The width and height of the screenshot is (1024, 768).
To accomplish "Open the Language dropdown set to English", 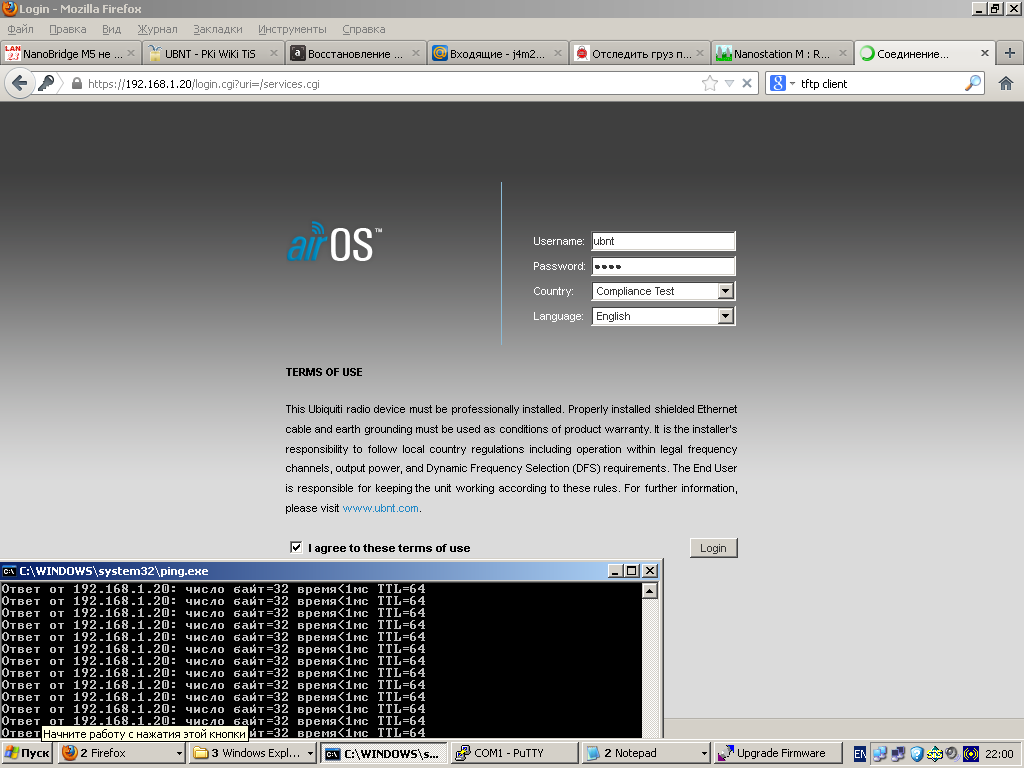I will click(664, 316).
